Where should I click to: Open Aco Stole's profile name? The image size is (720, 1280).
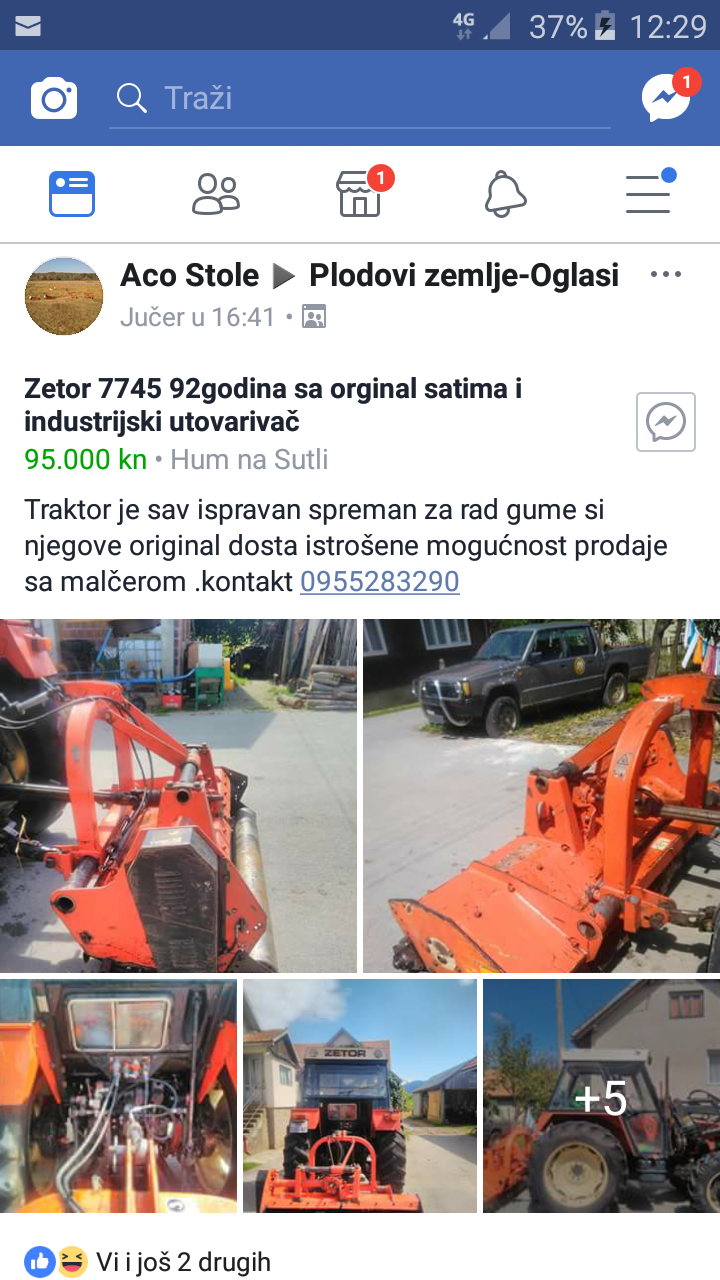pos(189,275)
